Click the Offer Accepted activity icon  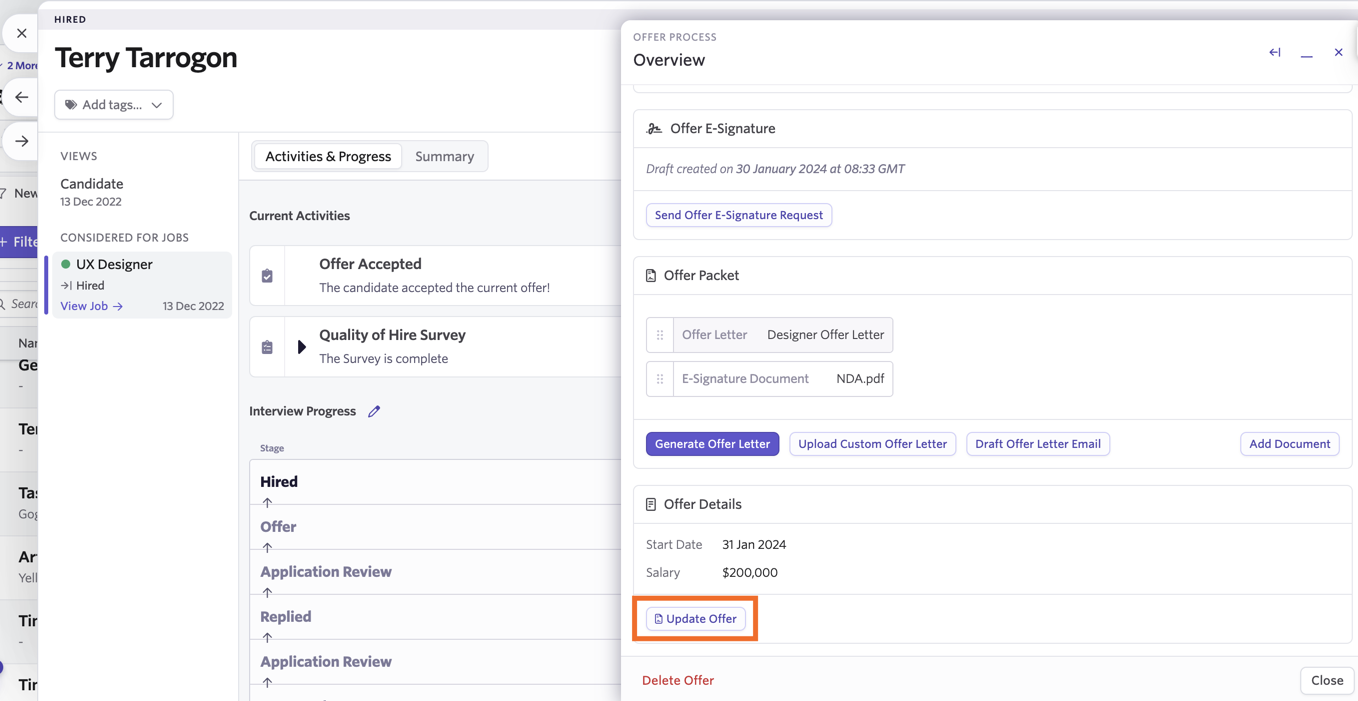click(x=267, y=276)
